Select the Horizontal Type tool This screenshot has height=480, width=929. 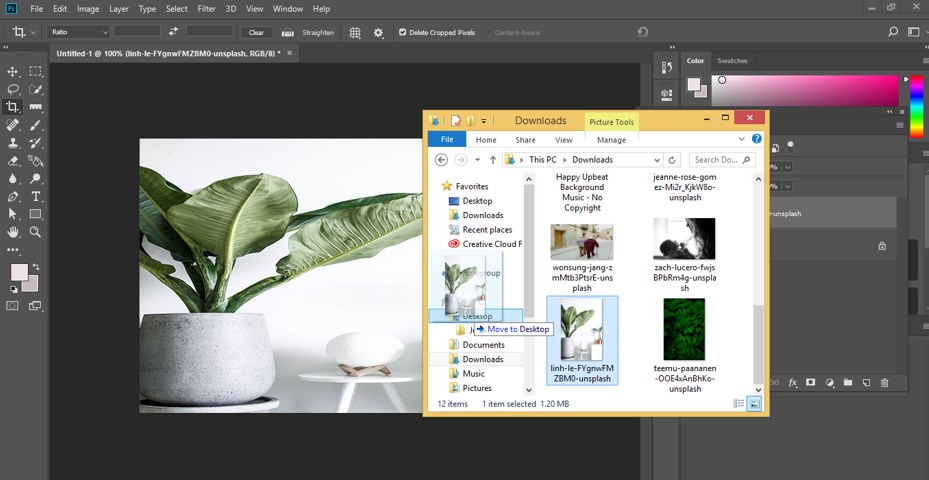pyautogui.click(x=36, y=196)
